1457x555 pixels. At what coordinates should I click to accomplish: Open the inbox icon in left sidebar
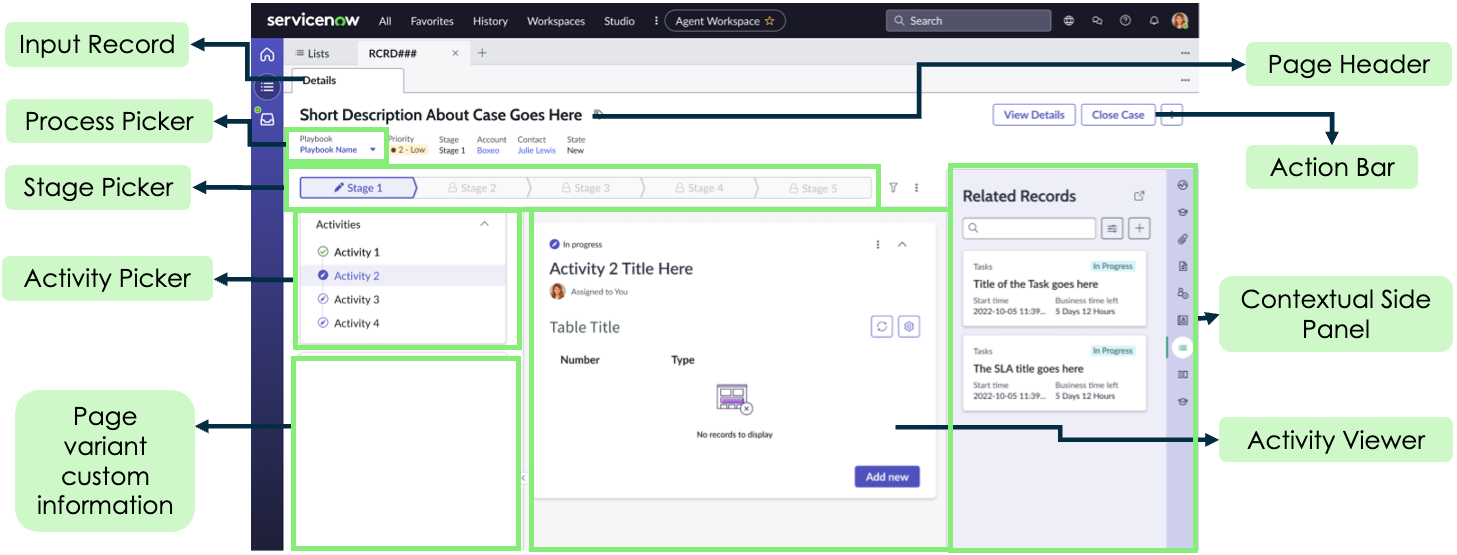pos(267,119)
